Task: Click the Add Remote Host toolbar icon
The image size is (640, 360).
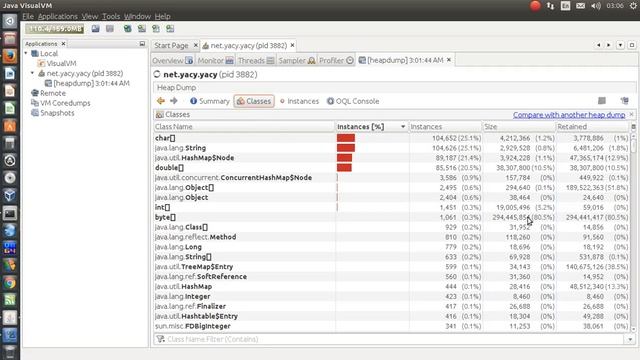Action: 128,29
